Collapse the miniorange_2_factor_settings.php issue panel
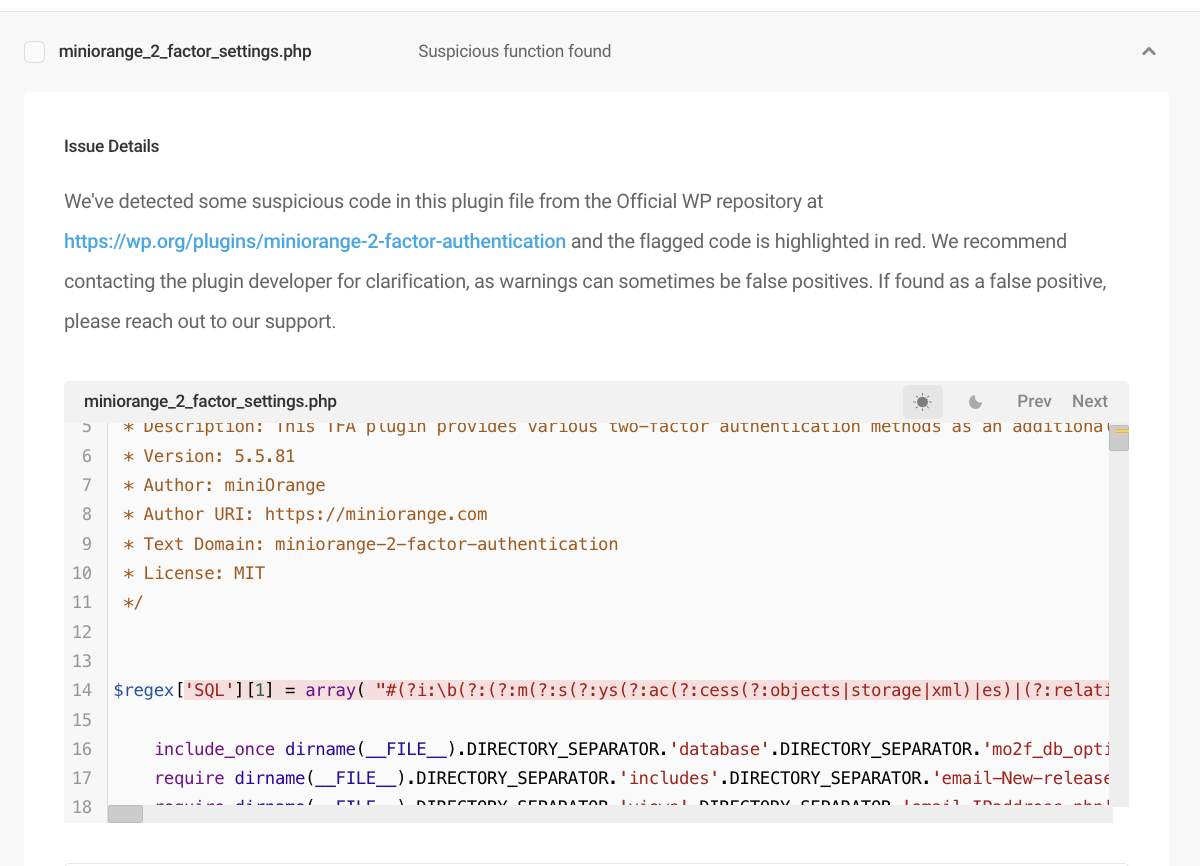This screenshot has height=866, width=1200. (x=1148, y=51)
